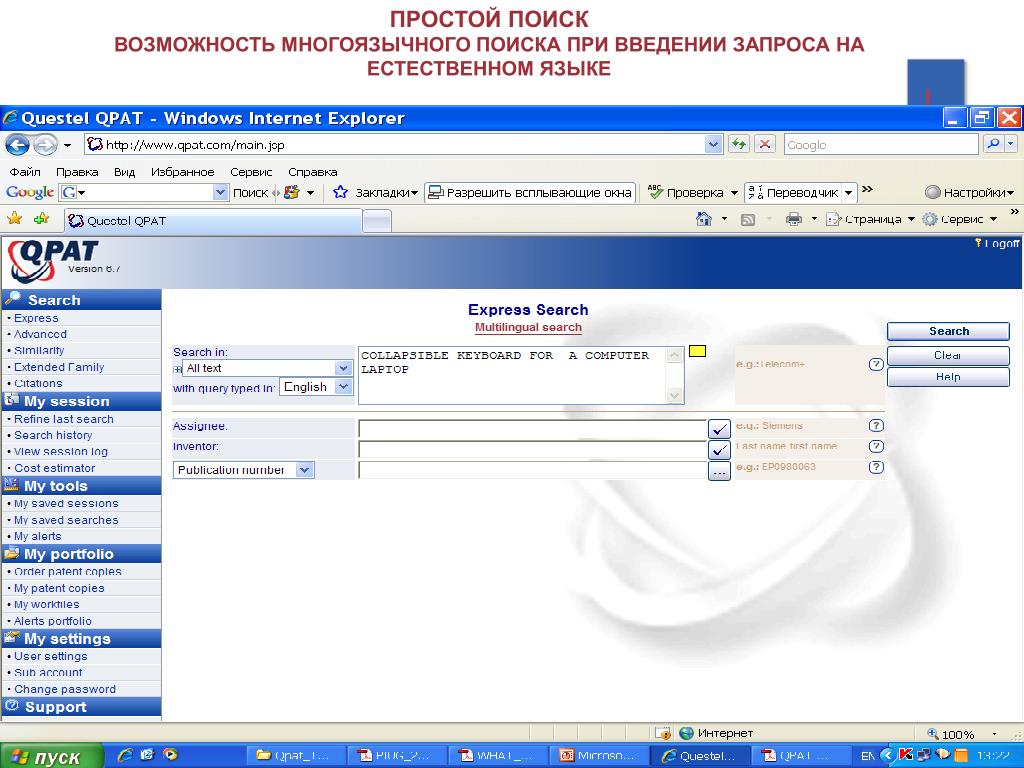1024x768 pixels.
Task: Open the Вид menu
Action: pos(124,172)
